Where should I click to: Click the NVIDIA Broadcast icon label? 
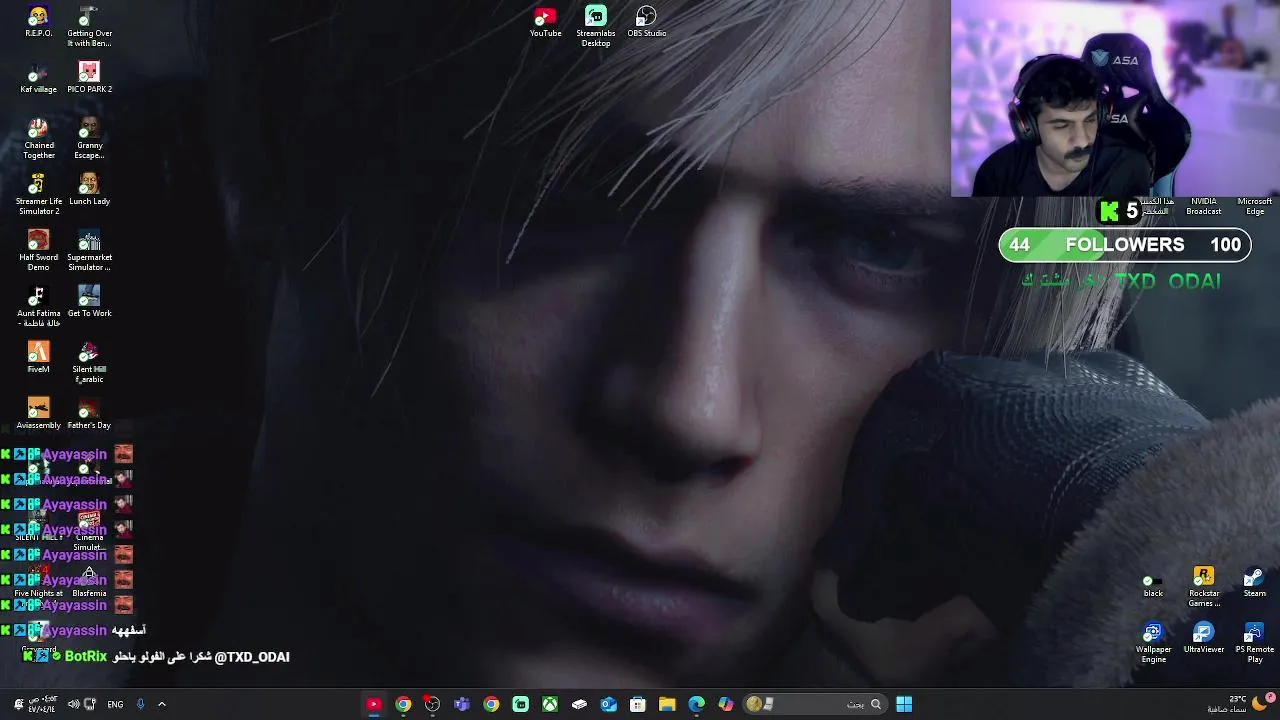coord(1204,206)
